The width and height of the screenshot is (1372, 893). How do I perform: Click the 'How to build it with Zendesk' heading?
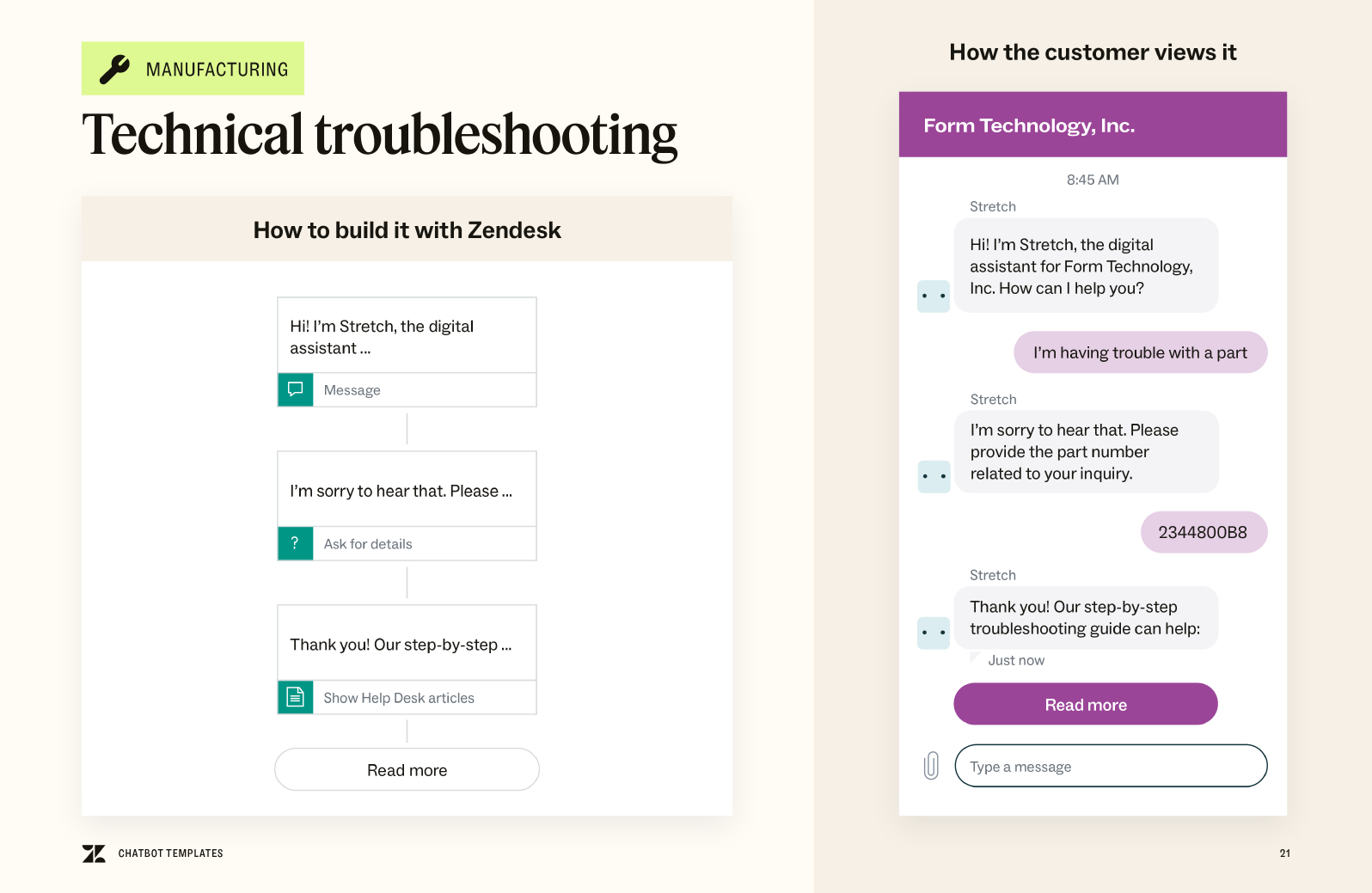[407, 230]
